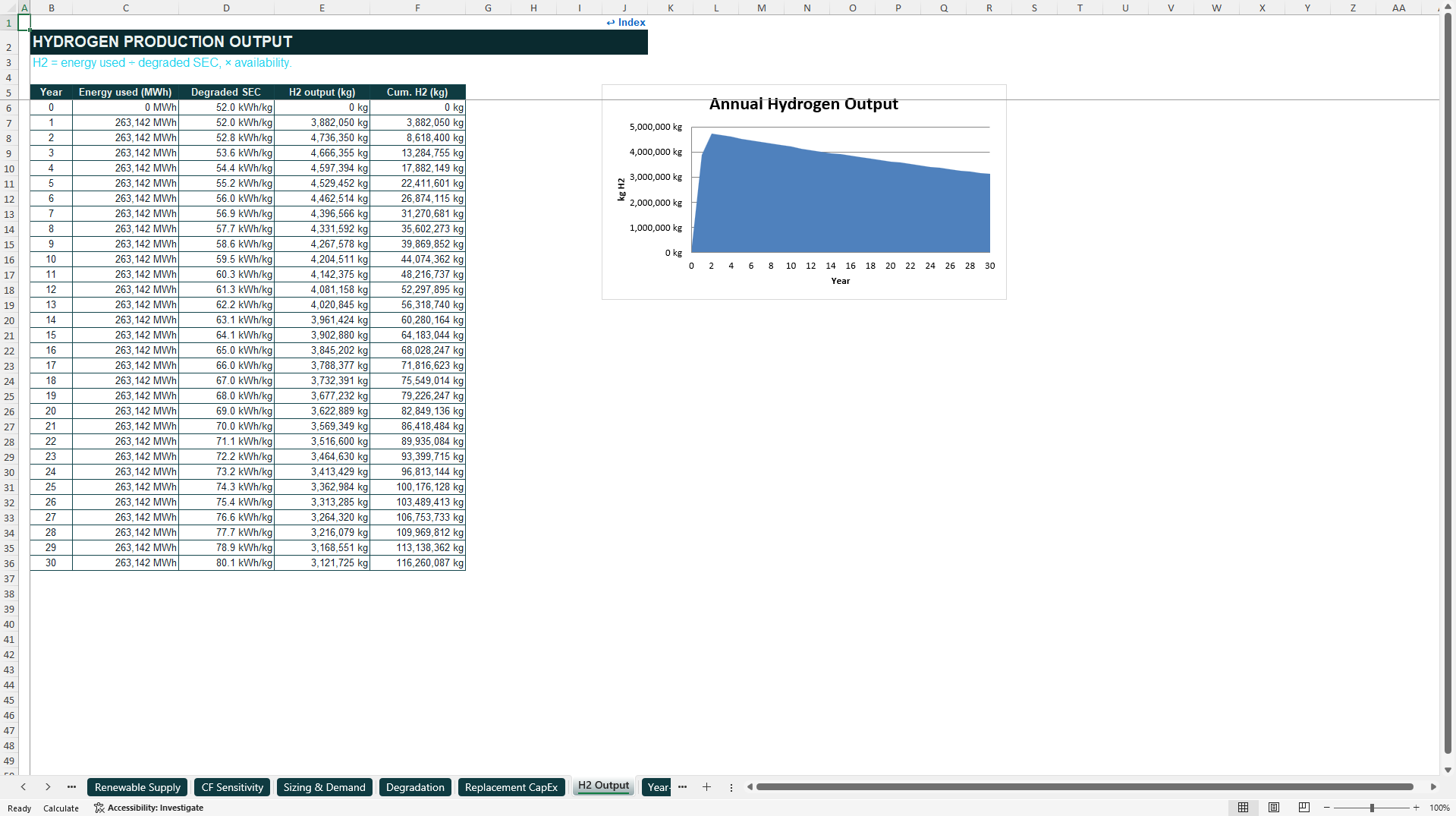Open the Renewable Supply sheet tab
The image size is (1456, 816).
point(137,787)
